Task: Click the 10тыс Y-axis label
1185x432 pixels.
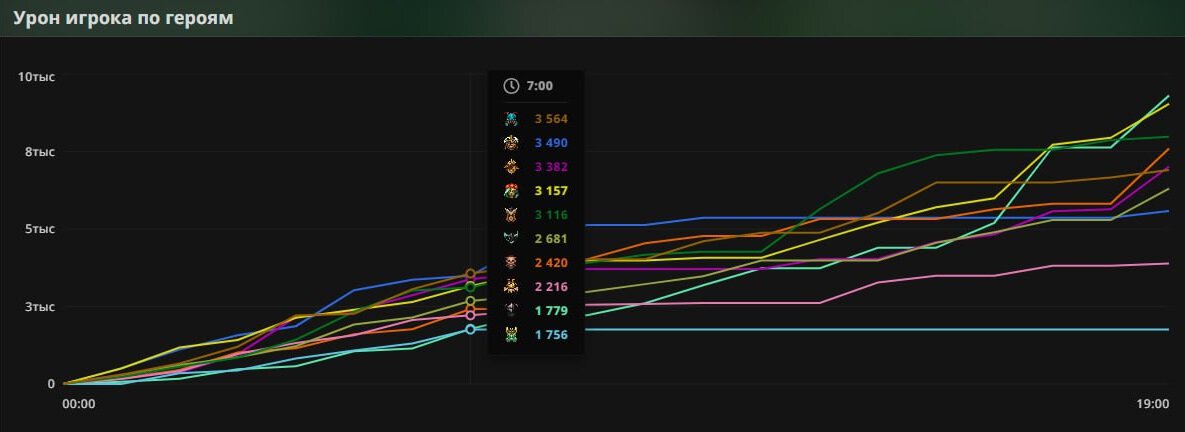Action: tap(37, 77)
